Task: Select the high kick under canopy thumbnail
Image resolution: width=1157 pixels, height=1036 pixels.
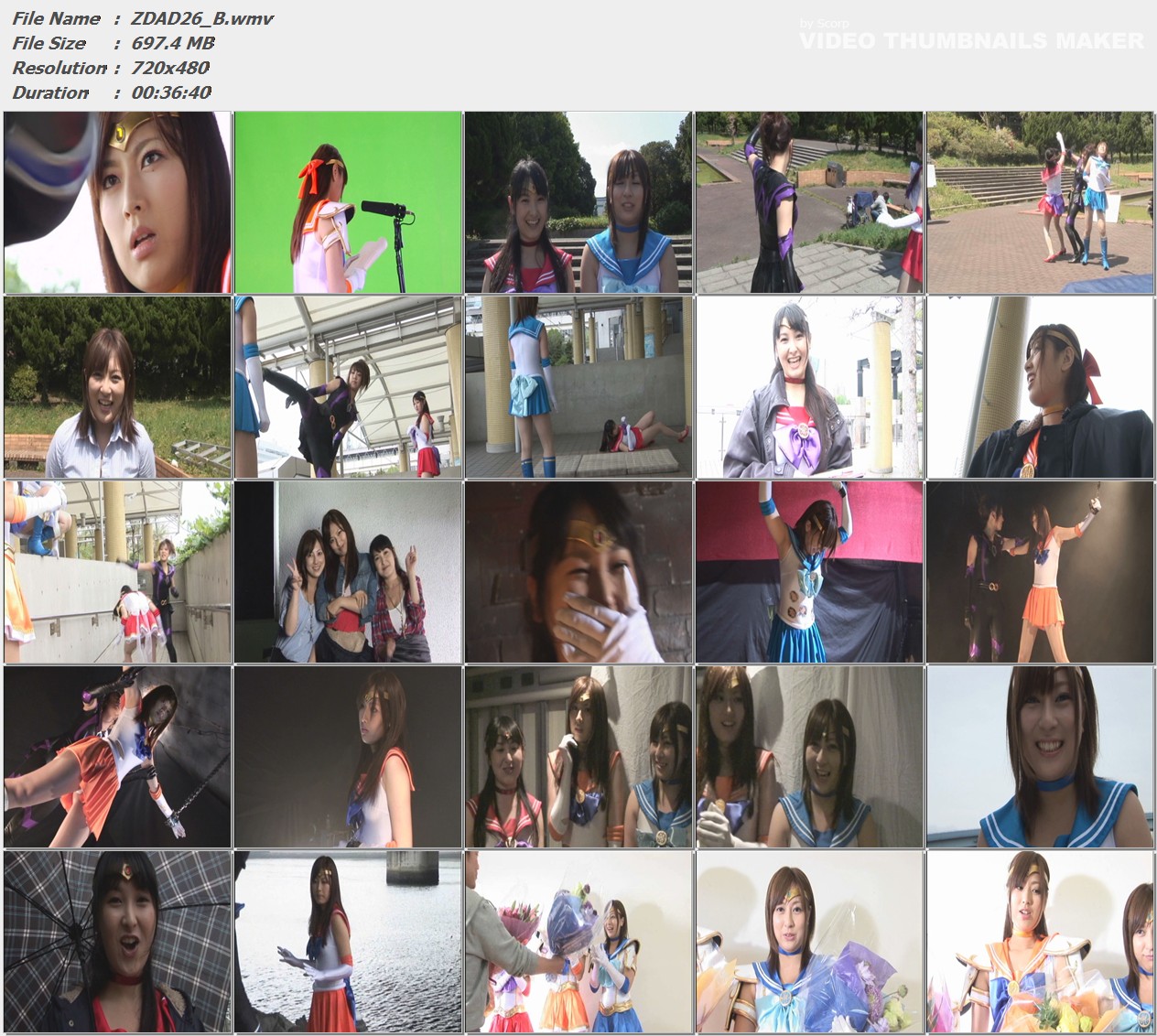Action: (x=348, y=387)
